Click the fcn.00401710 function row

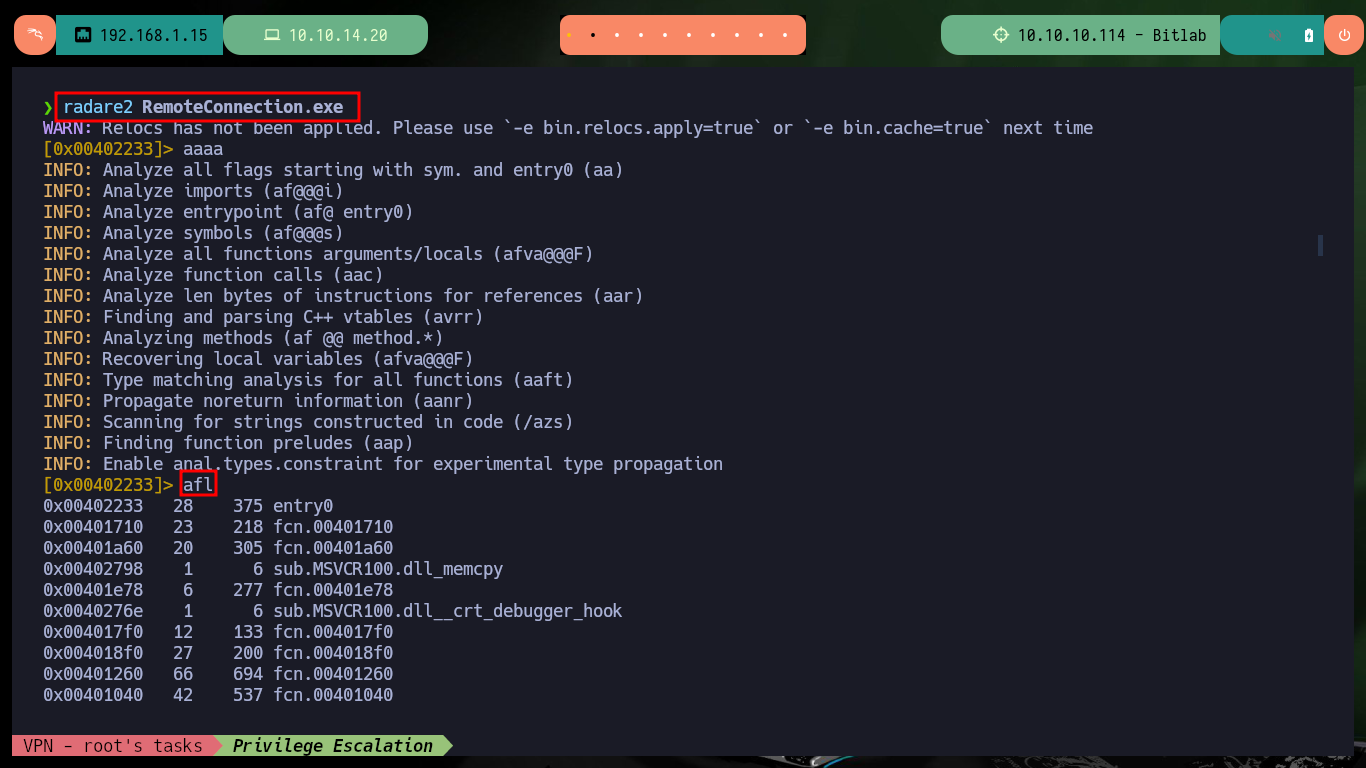[218, 527]
